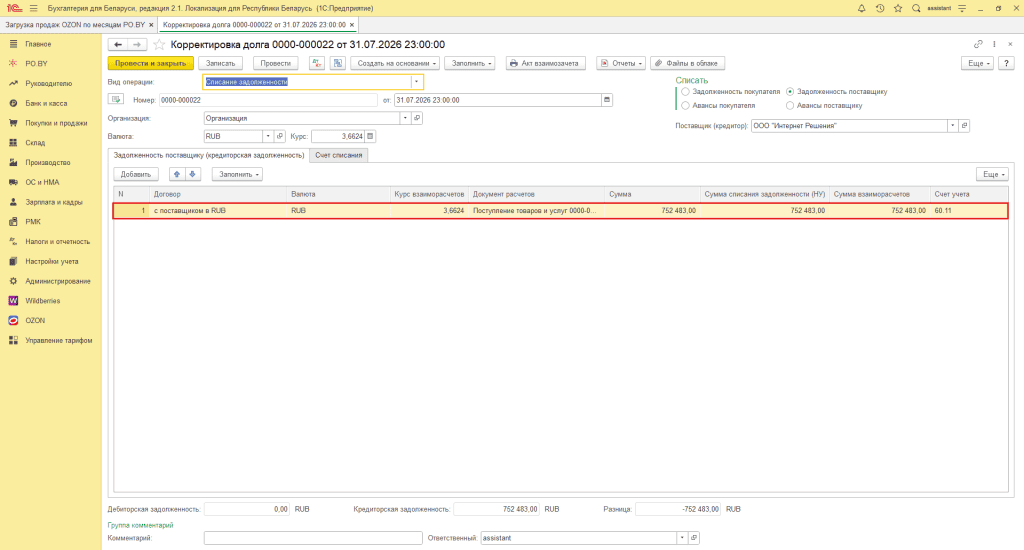Open RUB currency reference card icon
1024x550 pixels.
(280, 137)
